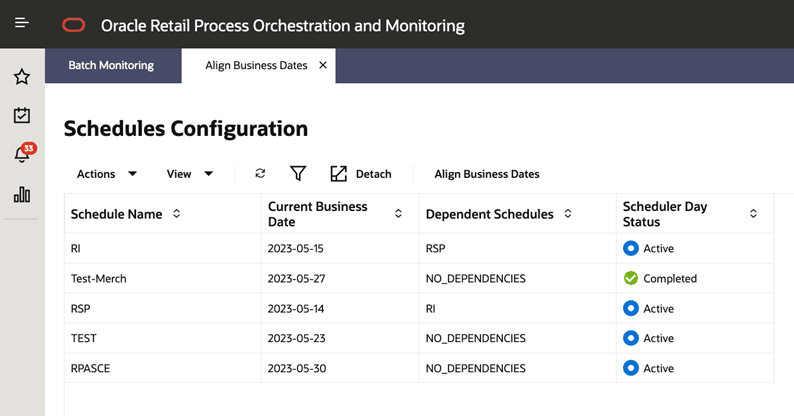794x416 pixels.
Task: Click the red Oracle logo
Action: click(x=73, y=25)
